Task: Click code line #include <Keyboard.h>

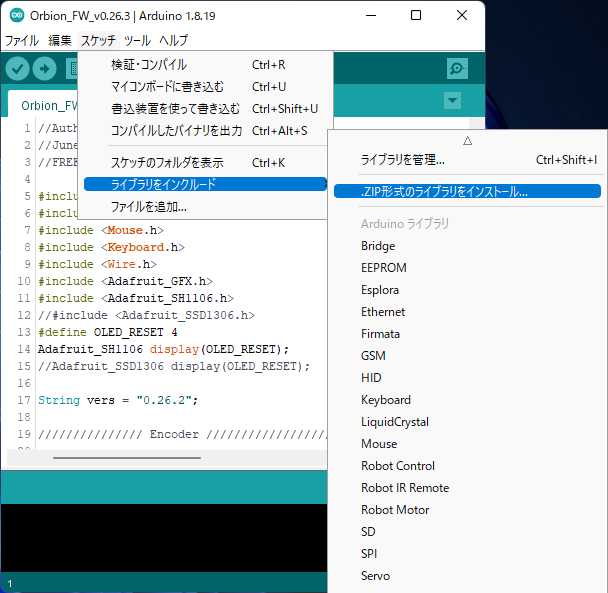Action: [x=111, y=247]
